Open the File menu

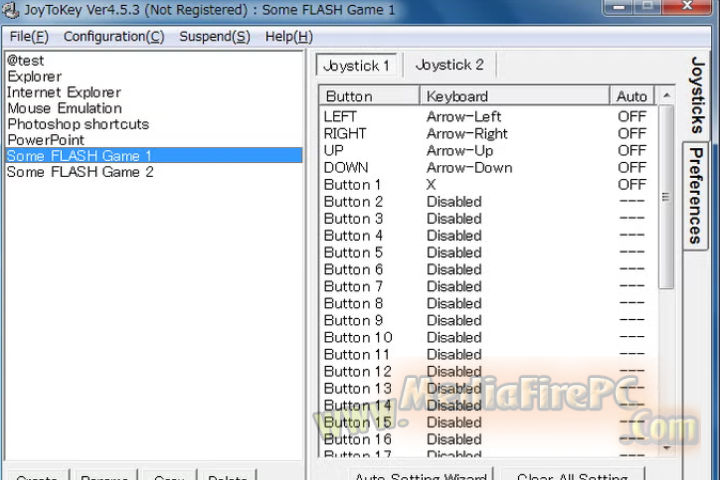(28, 36)
